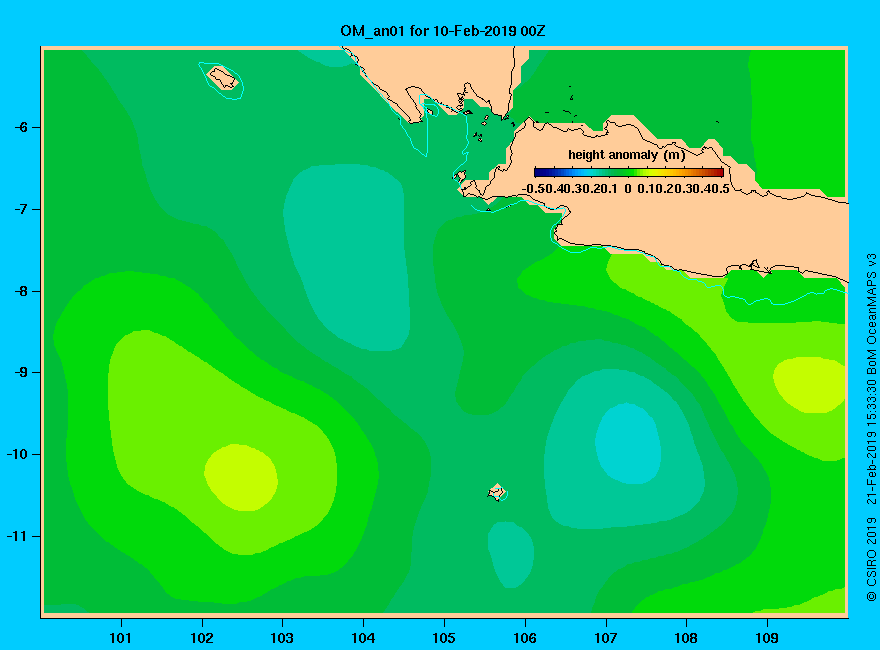Click the longitude label 103
880x650 pixels.
[282, 638]
